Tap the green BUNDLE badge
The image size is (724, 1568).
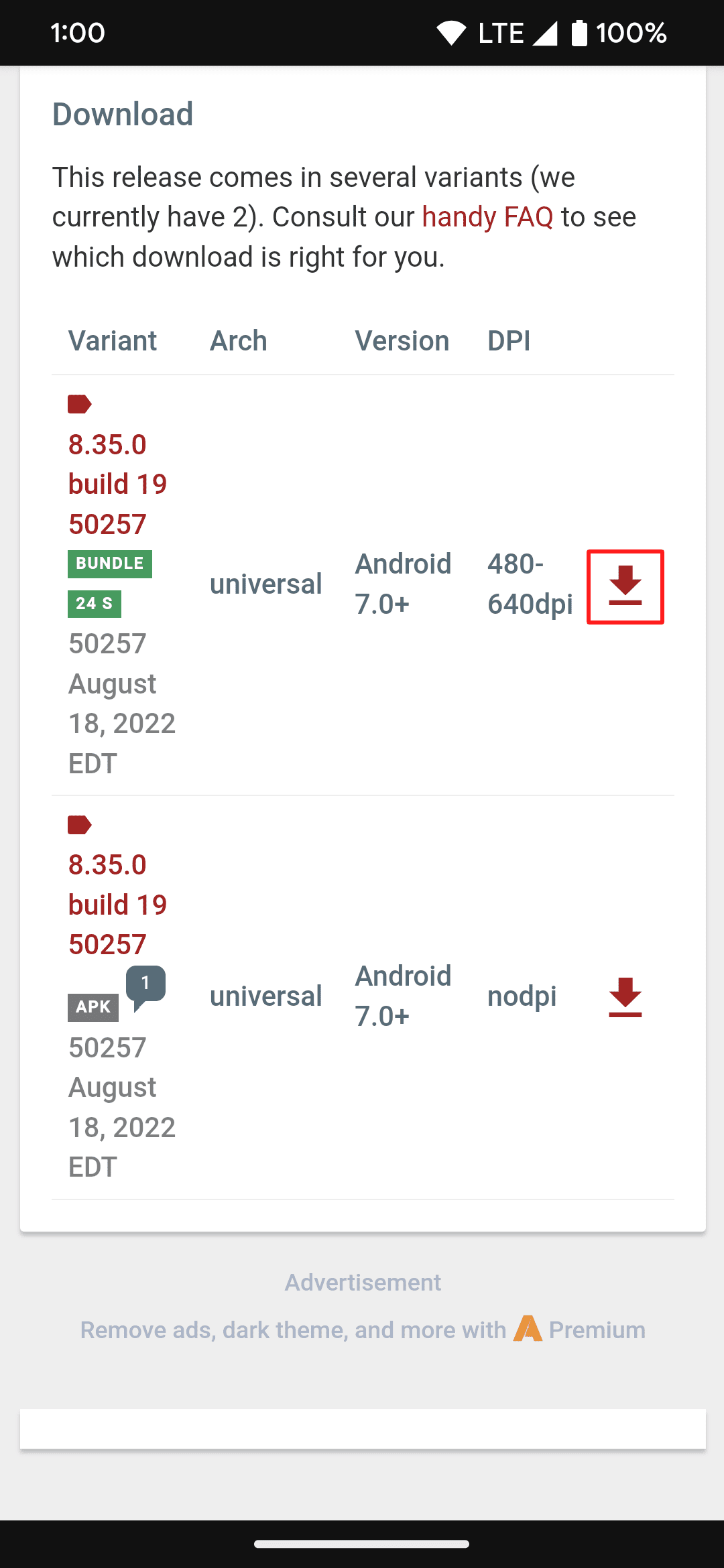tap(110, 564)
